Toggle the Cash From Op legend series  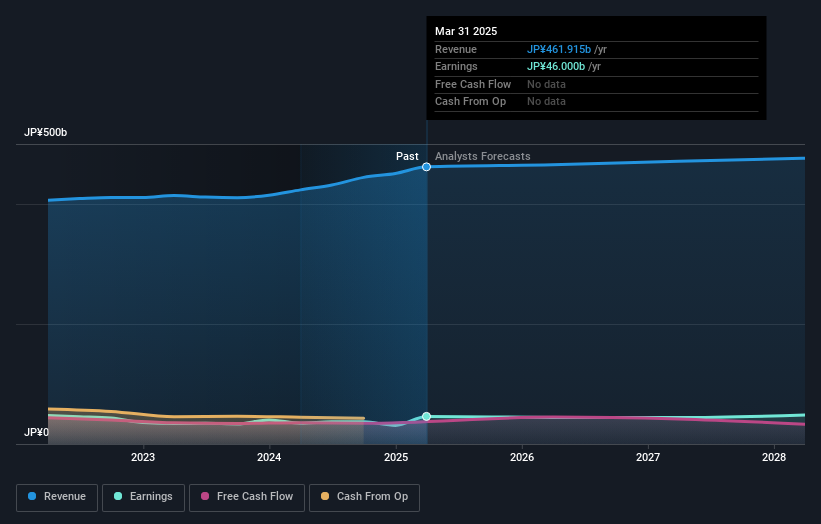(364, 497)
